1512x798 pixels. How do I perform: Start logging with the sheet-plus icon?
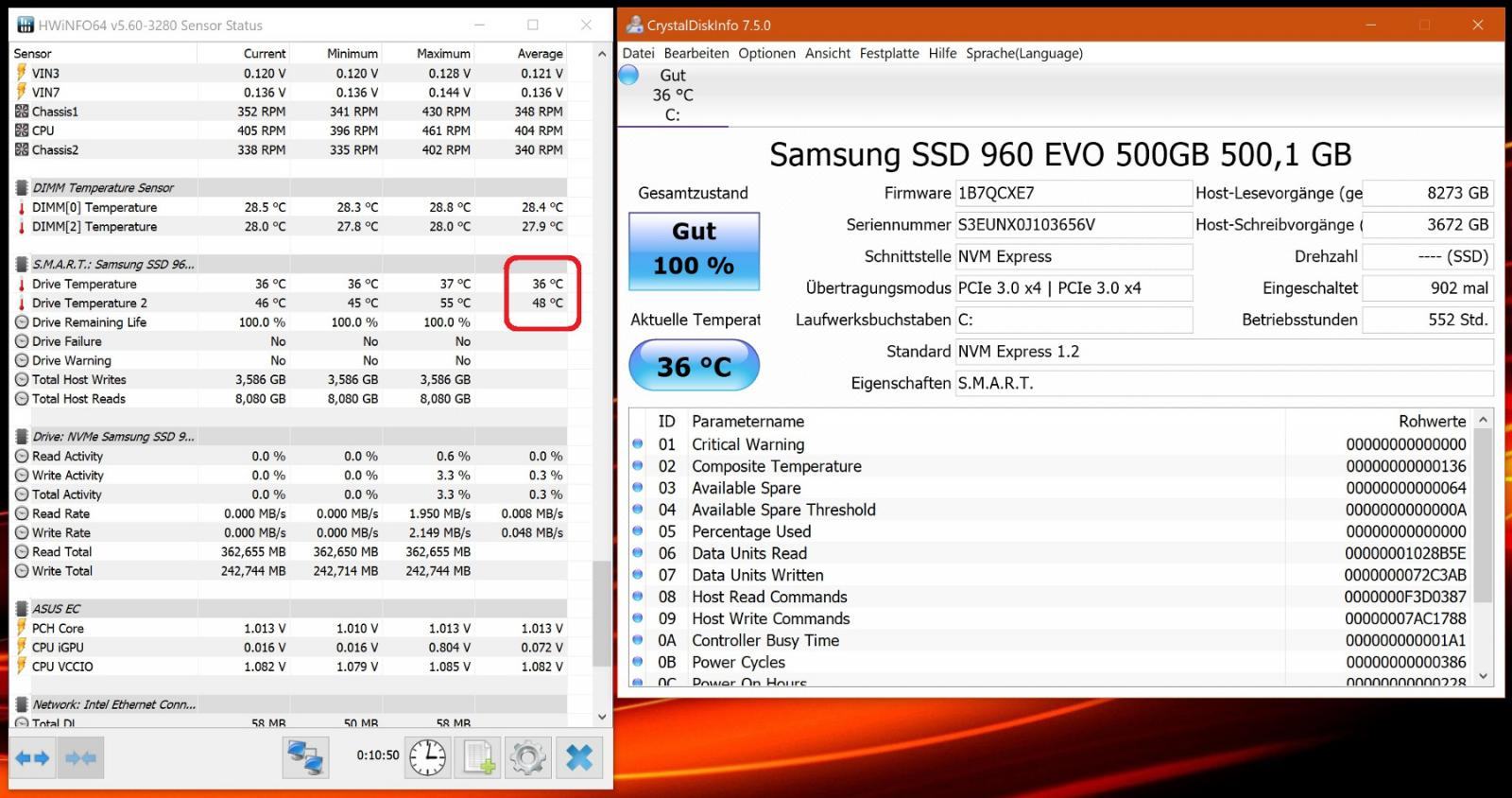(477, 757)
